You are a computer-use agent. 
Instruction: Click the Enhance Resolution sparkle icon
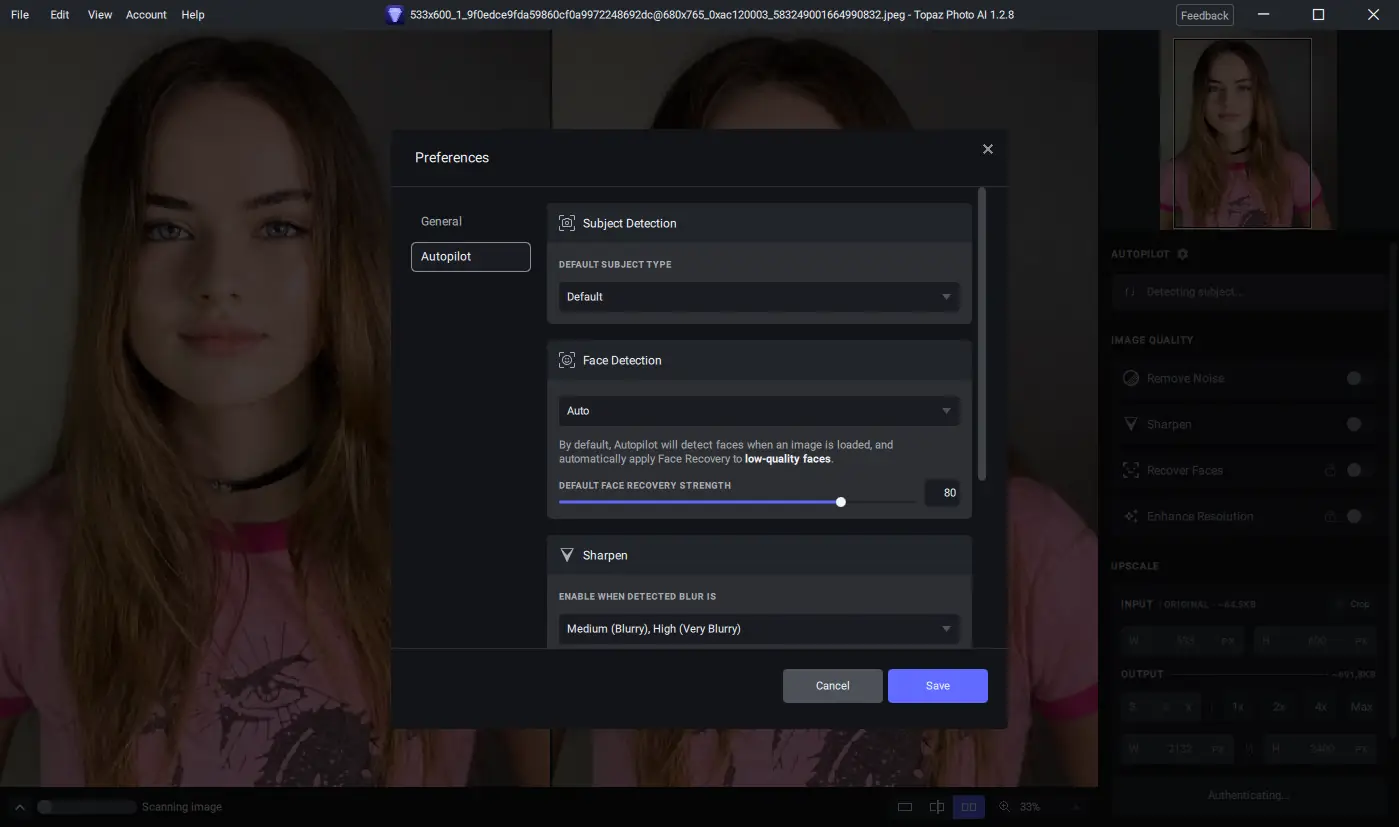[1131, 516]
